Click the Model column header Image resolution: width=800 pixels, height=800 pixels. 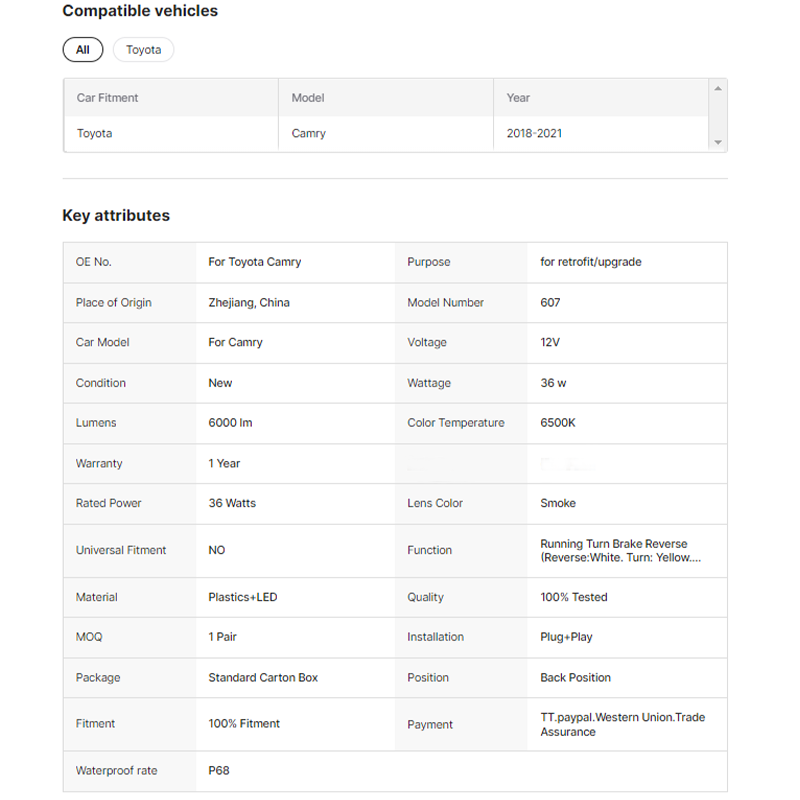click(x=308, y=98)
